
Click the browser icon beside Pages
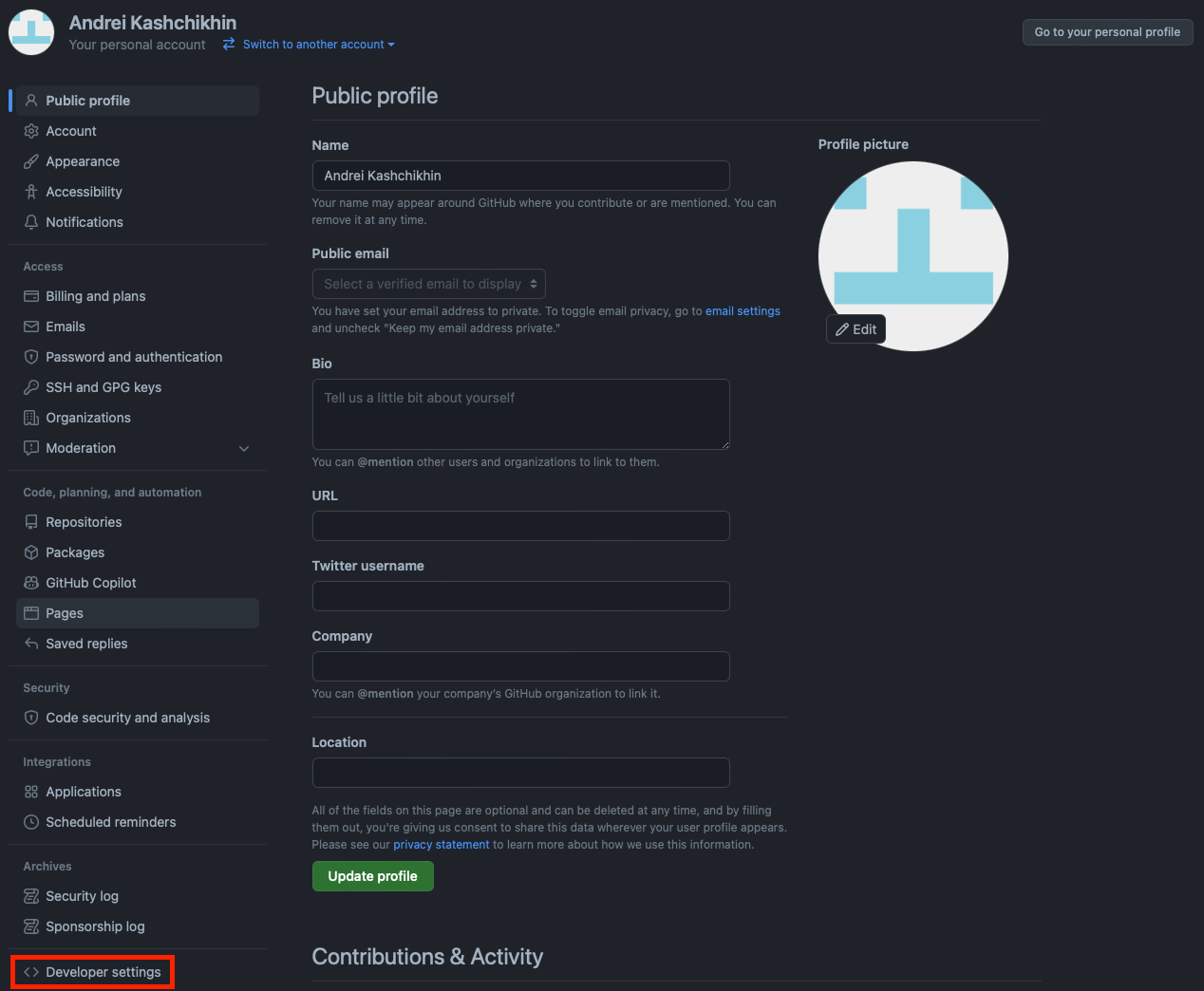tap(31, 613)
